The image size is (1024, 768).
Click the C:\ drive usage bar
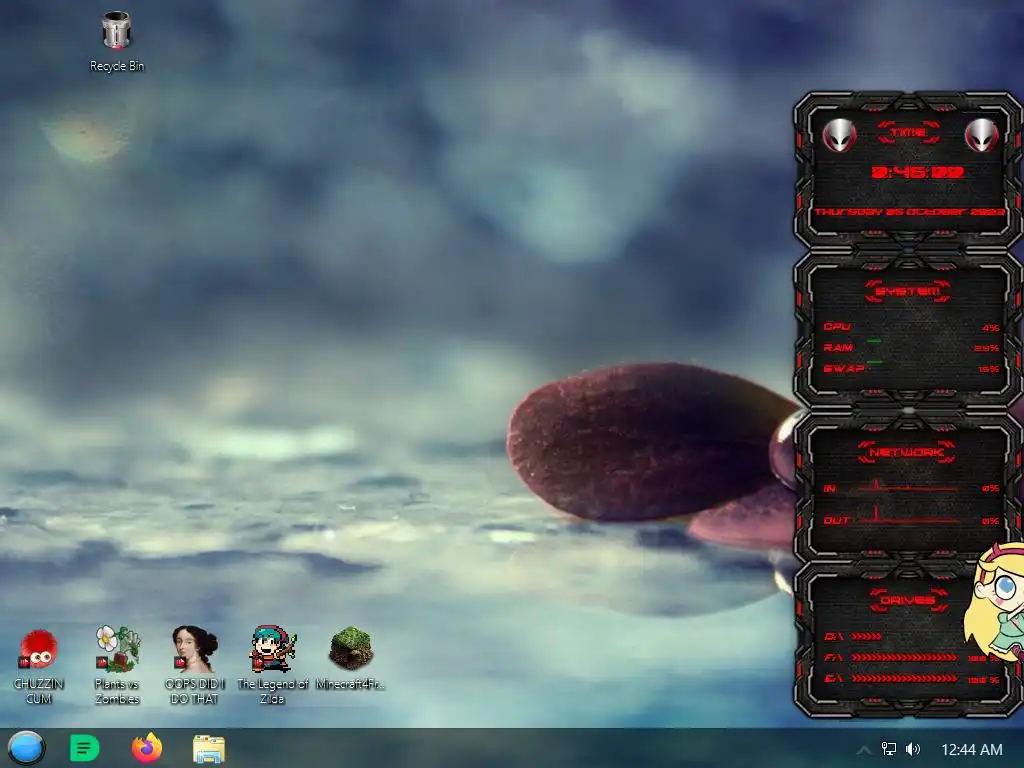click(867, 636)
